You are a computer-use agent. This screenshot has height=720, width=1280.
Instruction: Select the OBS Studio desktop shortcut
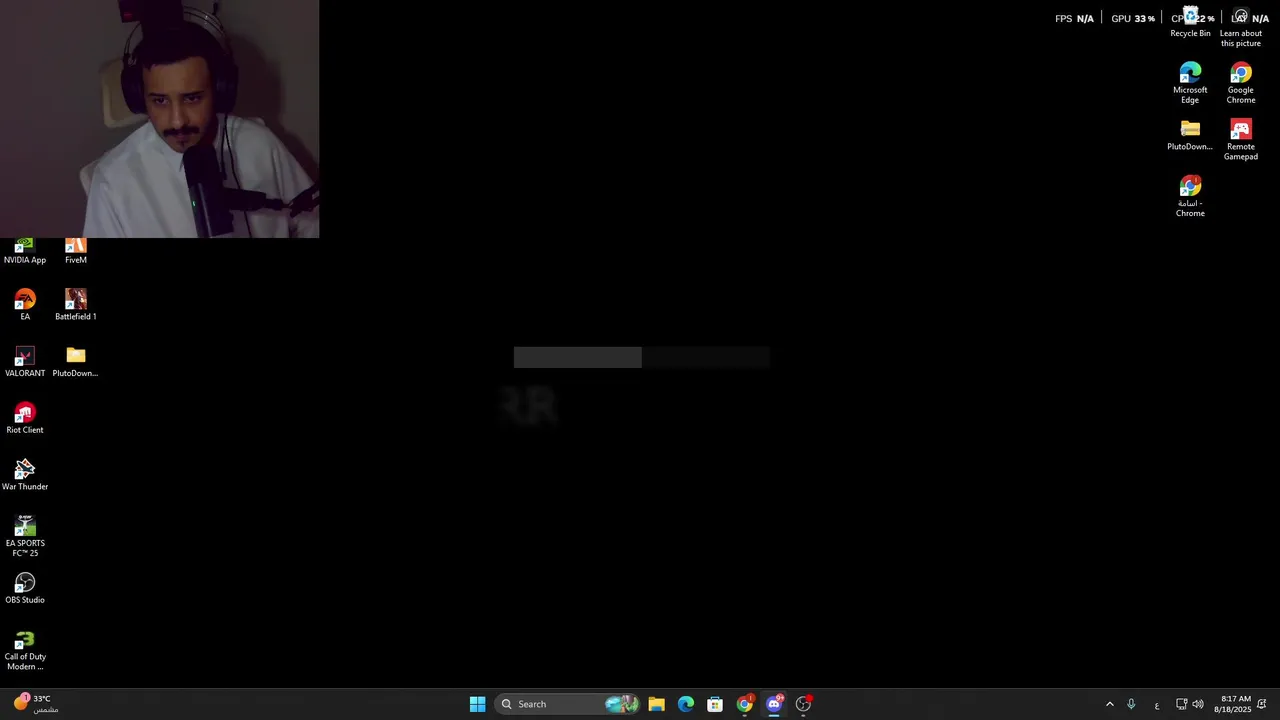[x=25, y=589]
